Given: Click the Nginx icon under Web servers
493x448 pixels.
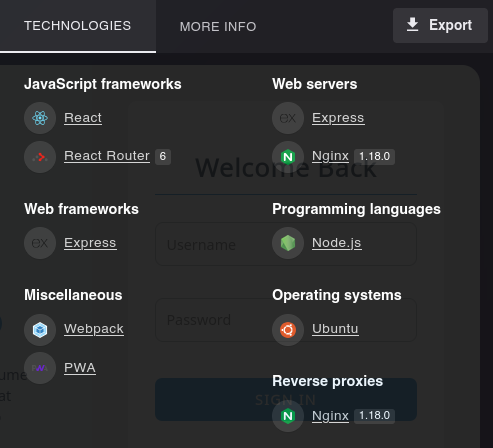Looking at the screenshot, I should tap(288, 157).
